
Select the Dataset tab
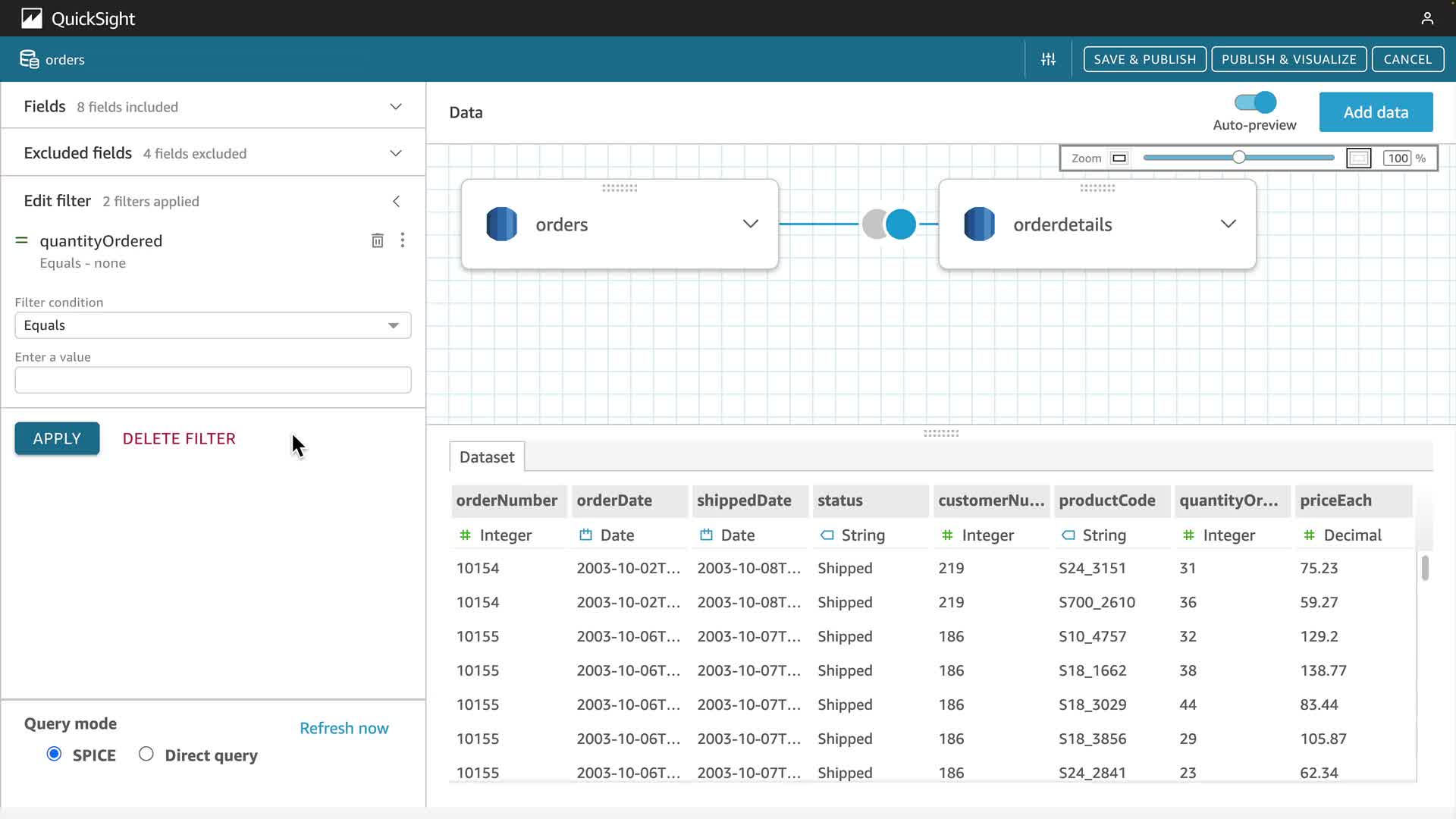(487, 457)
